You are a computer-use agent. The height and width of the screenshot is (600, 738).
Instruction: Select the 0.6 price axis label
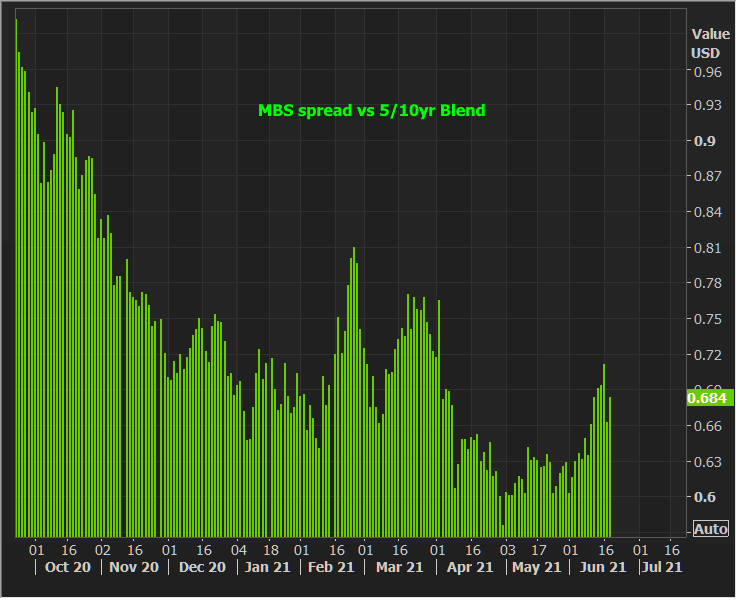(x=705, y=497)
